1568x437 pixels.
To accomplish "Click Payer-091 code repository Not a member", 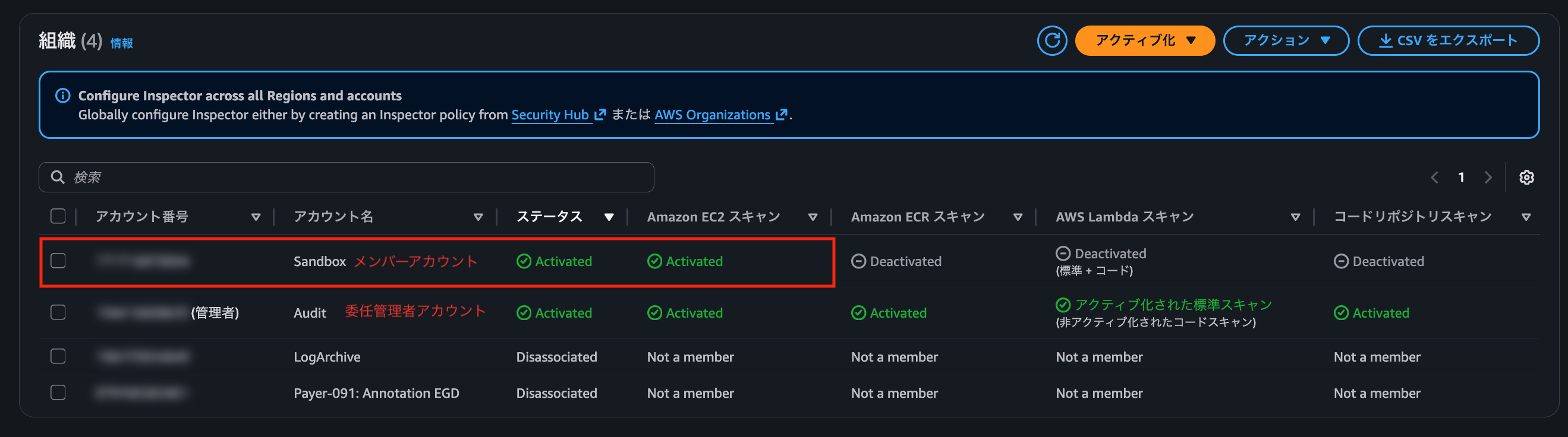I will point(1377,393).
